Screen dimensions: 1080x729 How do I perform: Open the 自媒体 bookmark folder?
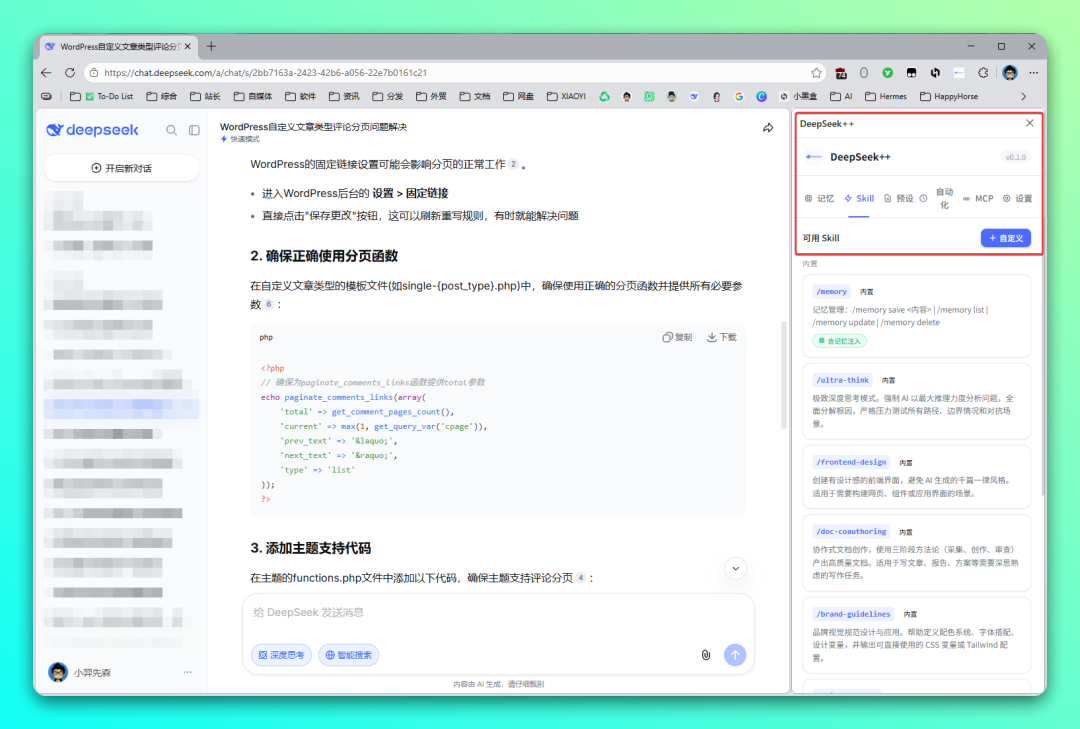click(x=253, y=96)
